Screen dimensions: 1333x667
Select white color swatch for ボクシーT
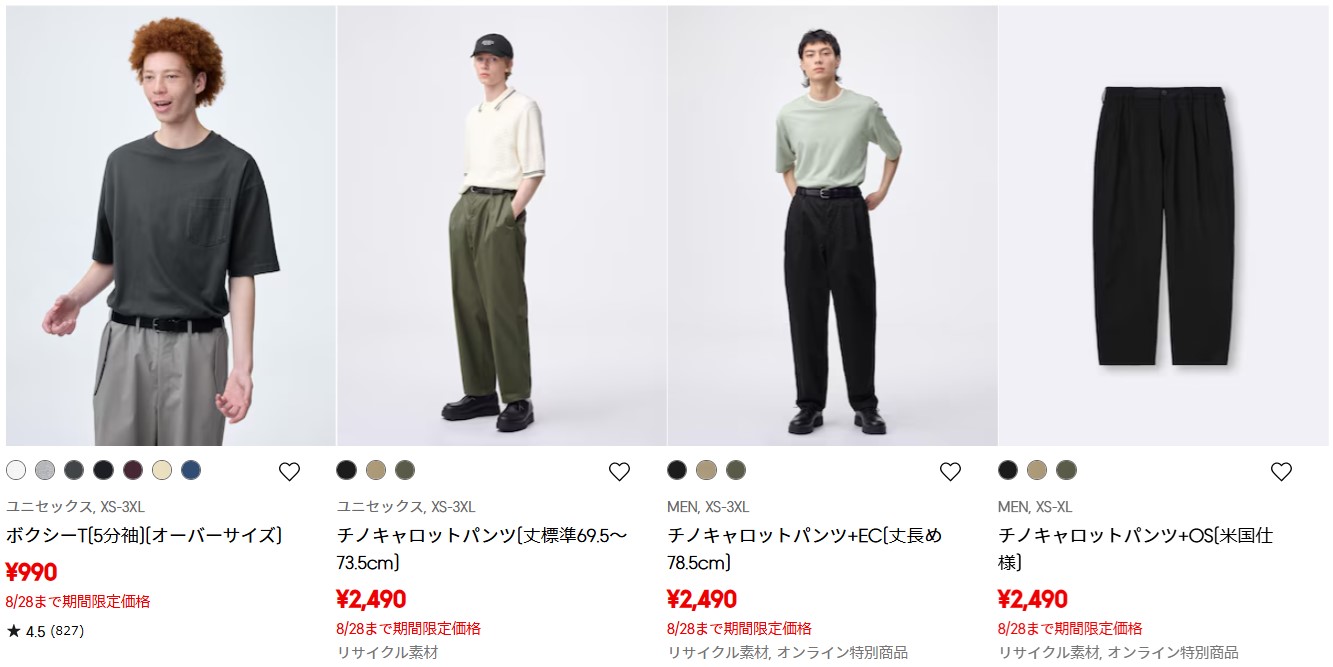coord(16,470)
